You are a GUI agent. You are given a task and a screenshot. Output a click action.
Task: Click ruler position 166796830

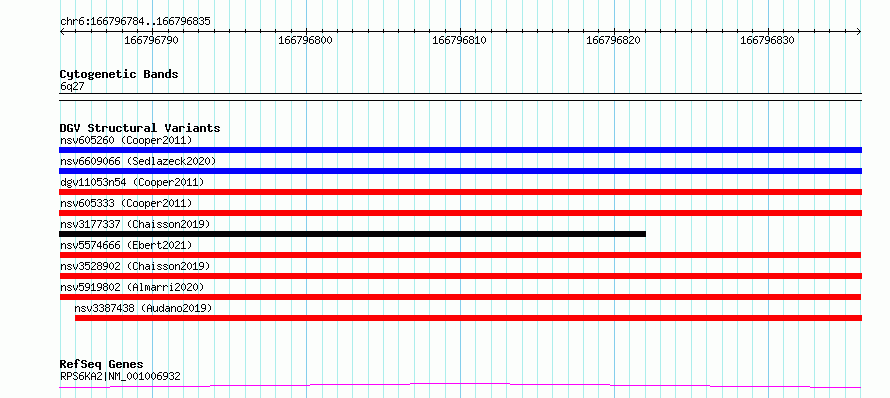(x=767, y=40)
